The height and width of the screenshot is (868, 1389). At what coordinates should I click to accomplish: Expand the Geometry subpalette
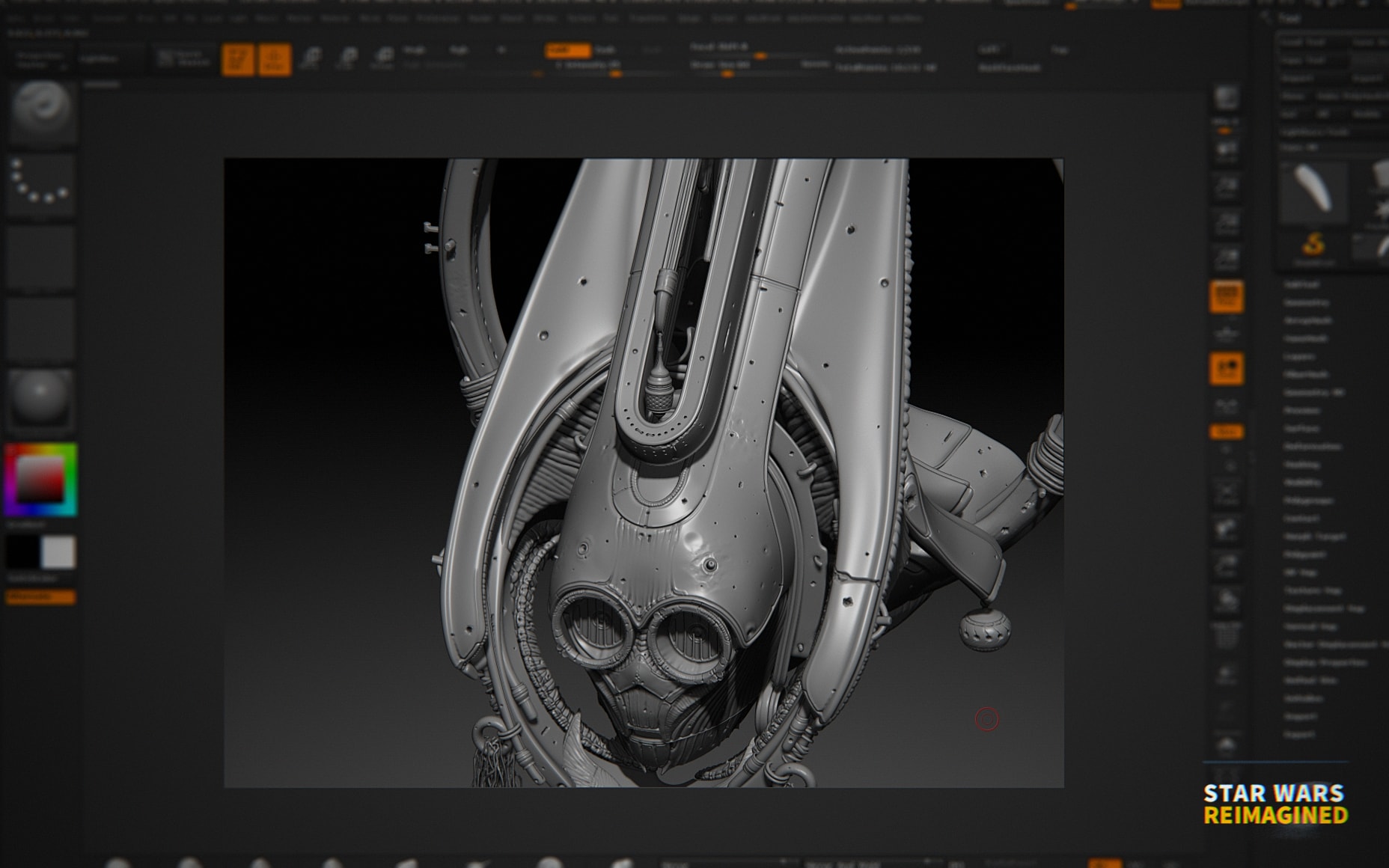point(1306,302)
